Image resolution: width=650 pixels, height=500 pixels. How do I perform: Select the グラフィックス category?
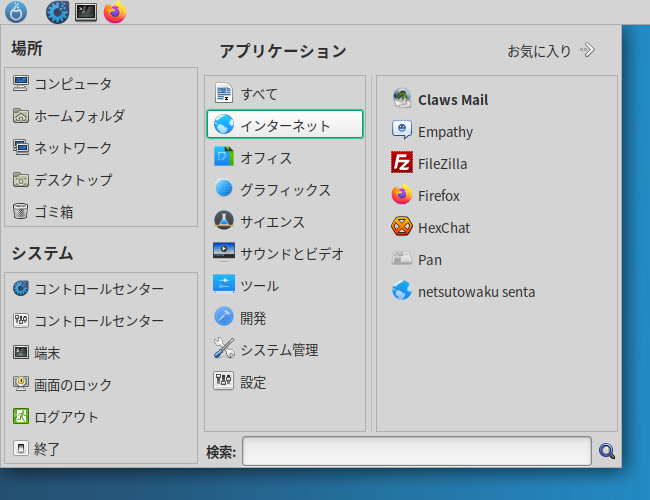(x=285, y=189)
